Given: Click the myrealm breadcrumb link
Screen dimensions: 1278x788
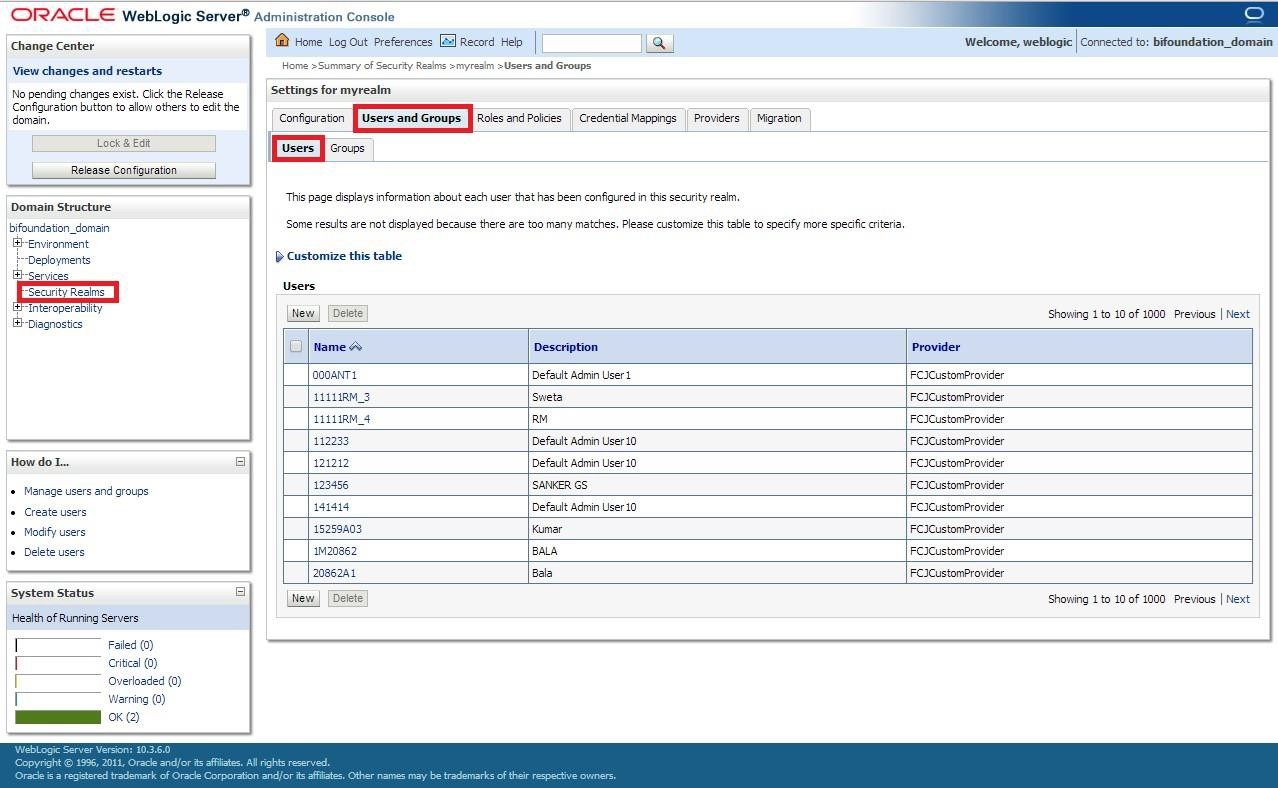Looking at the screenshot, I should click(475, 66).
